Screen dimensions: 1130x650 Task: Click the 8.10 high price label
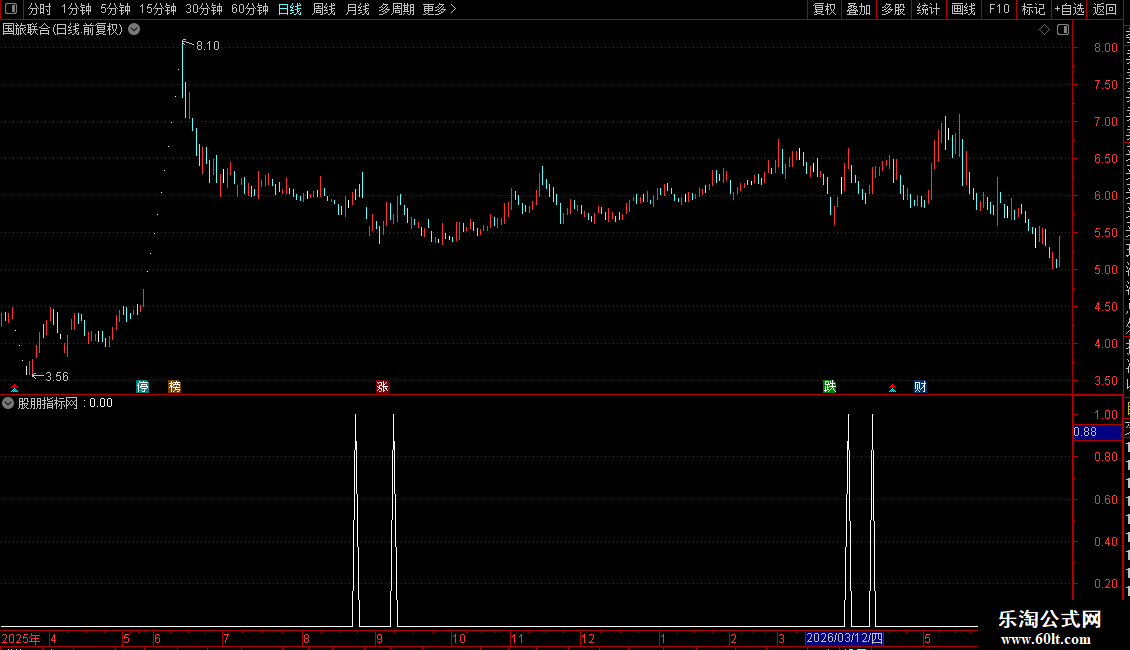pos(208,46)
